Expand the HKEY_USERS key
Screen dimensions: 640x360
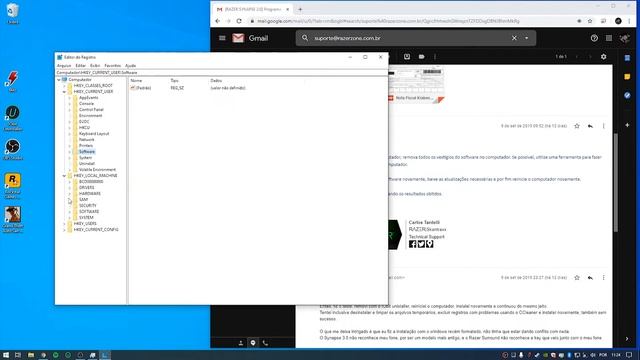(64, 224)
